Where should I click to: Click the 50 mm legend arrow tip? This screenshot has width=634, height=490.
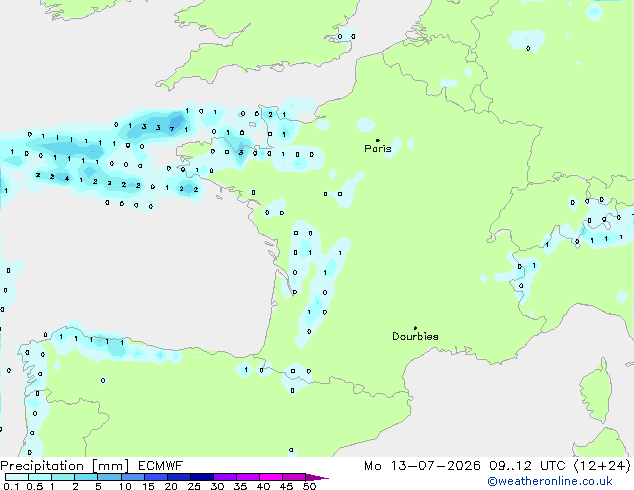pos(317,478)
